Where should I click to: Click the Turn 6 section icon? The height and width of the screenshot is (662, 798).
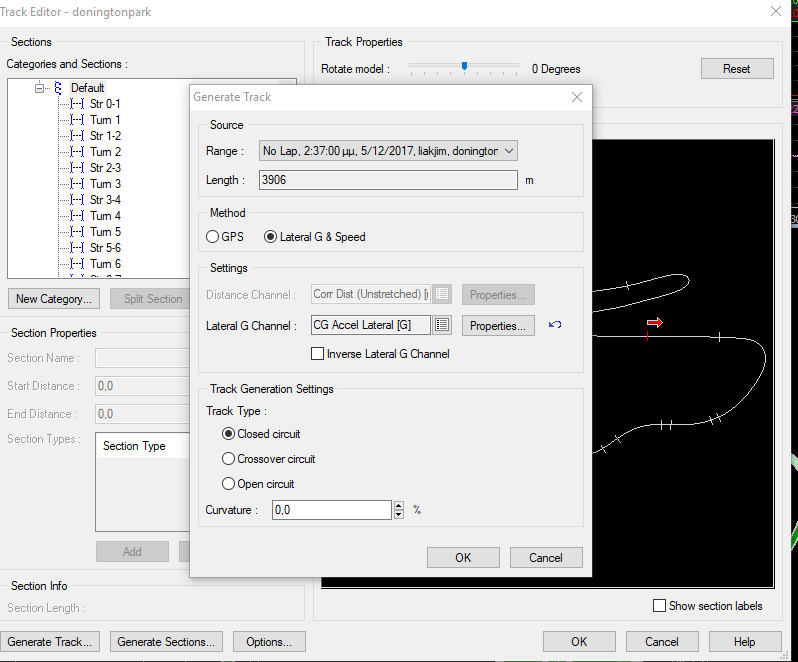click(x=77, y=264)
